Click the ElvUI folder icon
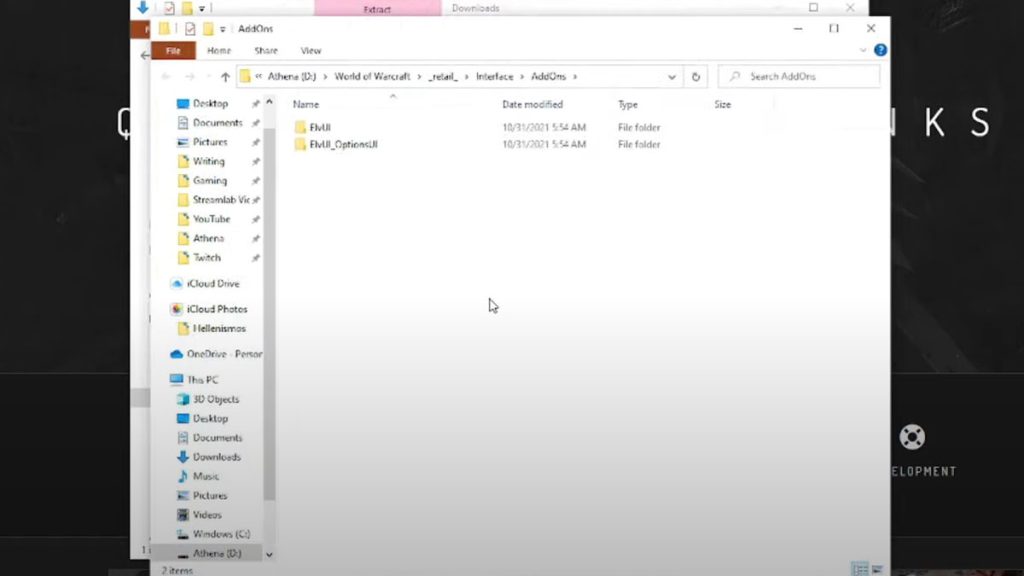Image resolution: width=1024 pixels, height=576 pixels. [300, 127]
